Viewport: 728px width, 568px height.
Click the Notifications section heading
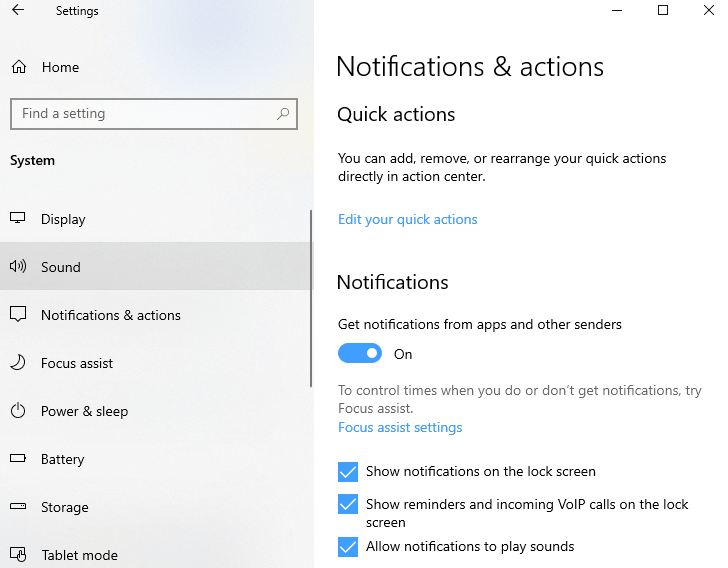393,282
